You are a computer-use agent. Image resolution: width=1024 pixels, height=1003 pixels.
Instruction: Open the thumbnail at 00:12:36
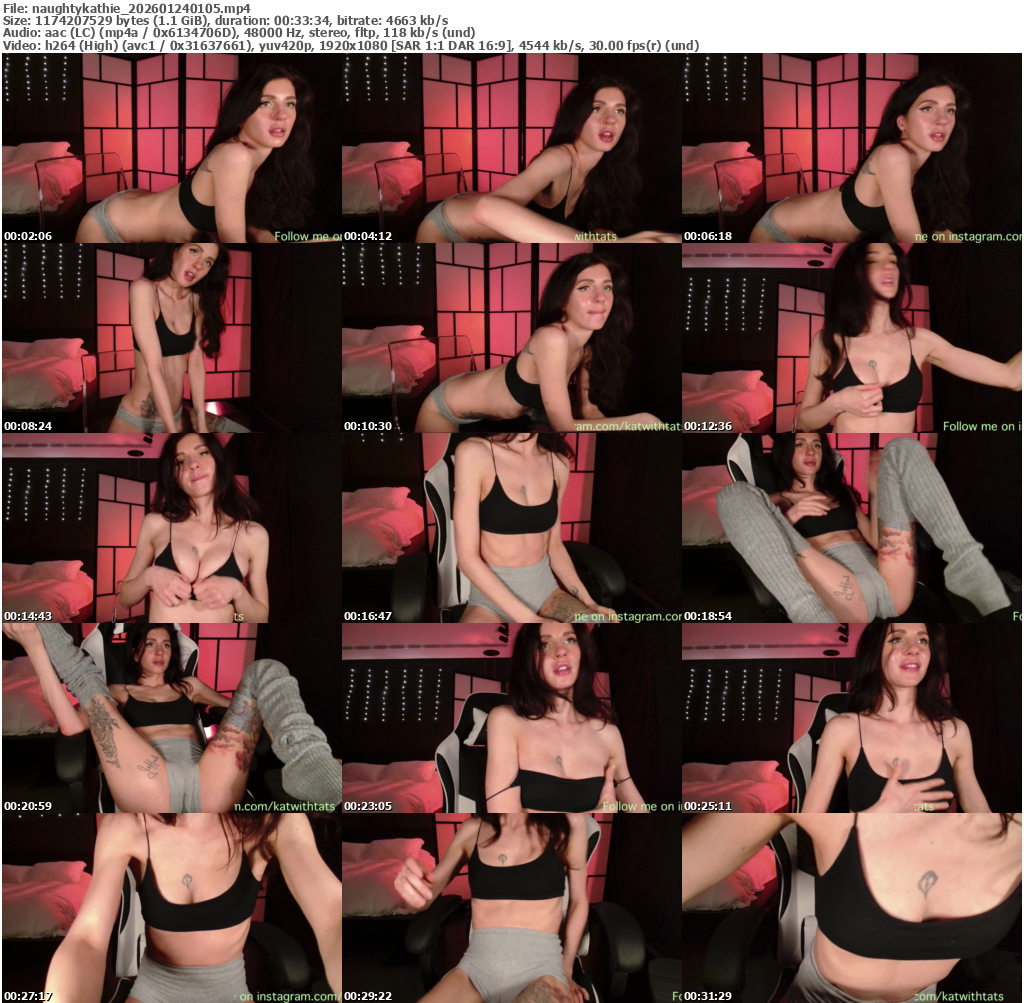(851, 338)
